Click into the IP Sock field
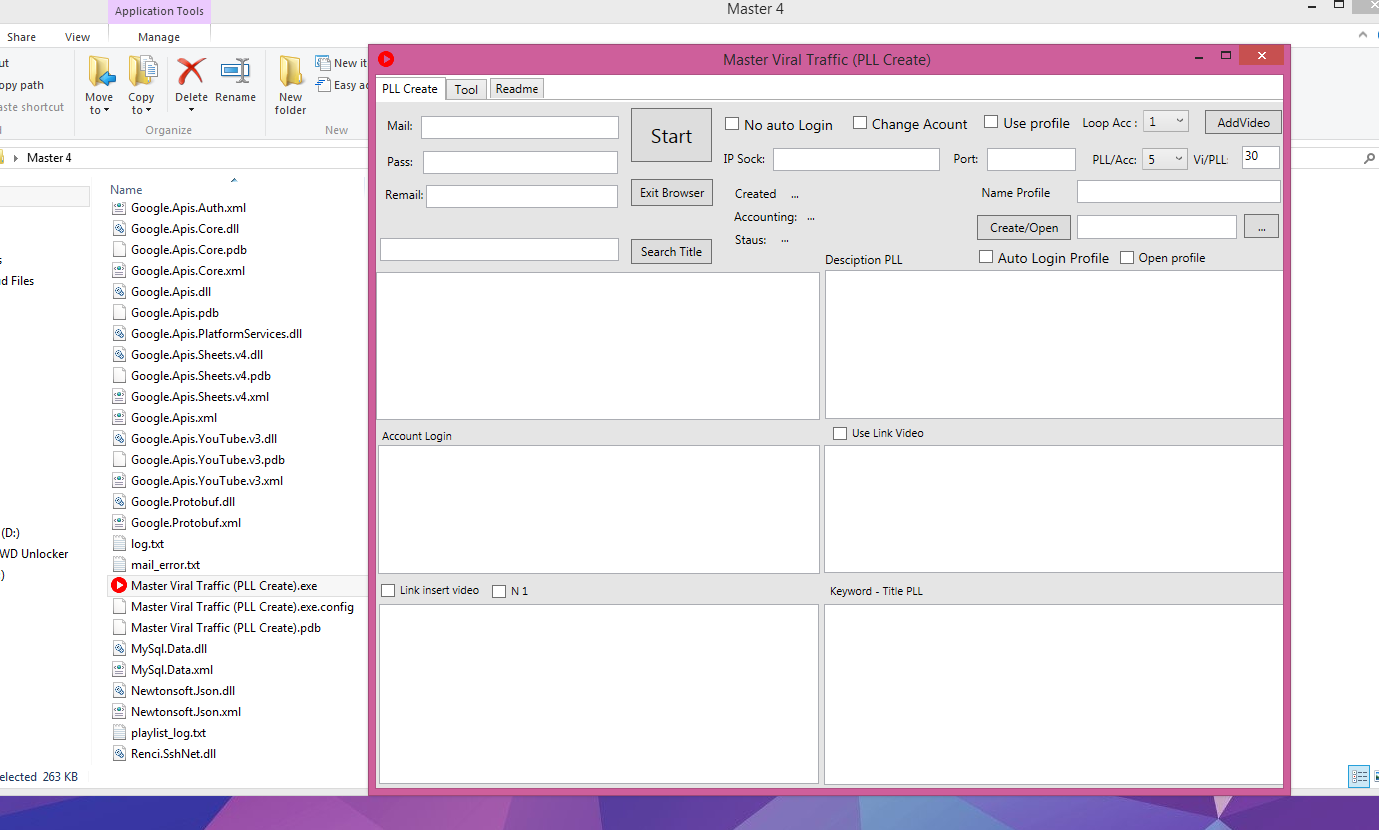The image size is (1379, 830). (856, 159)
